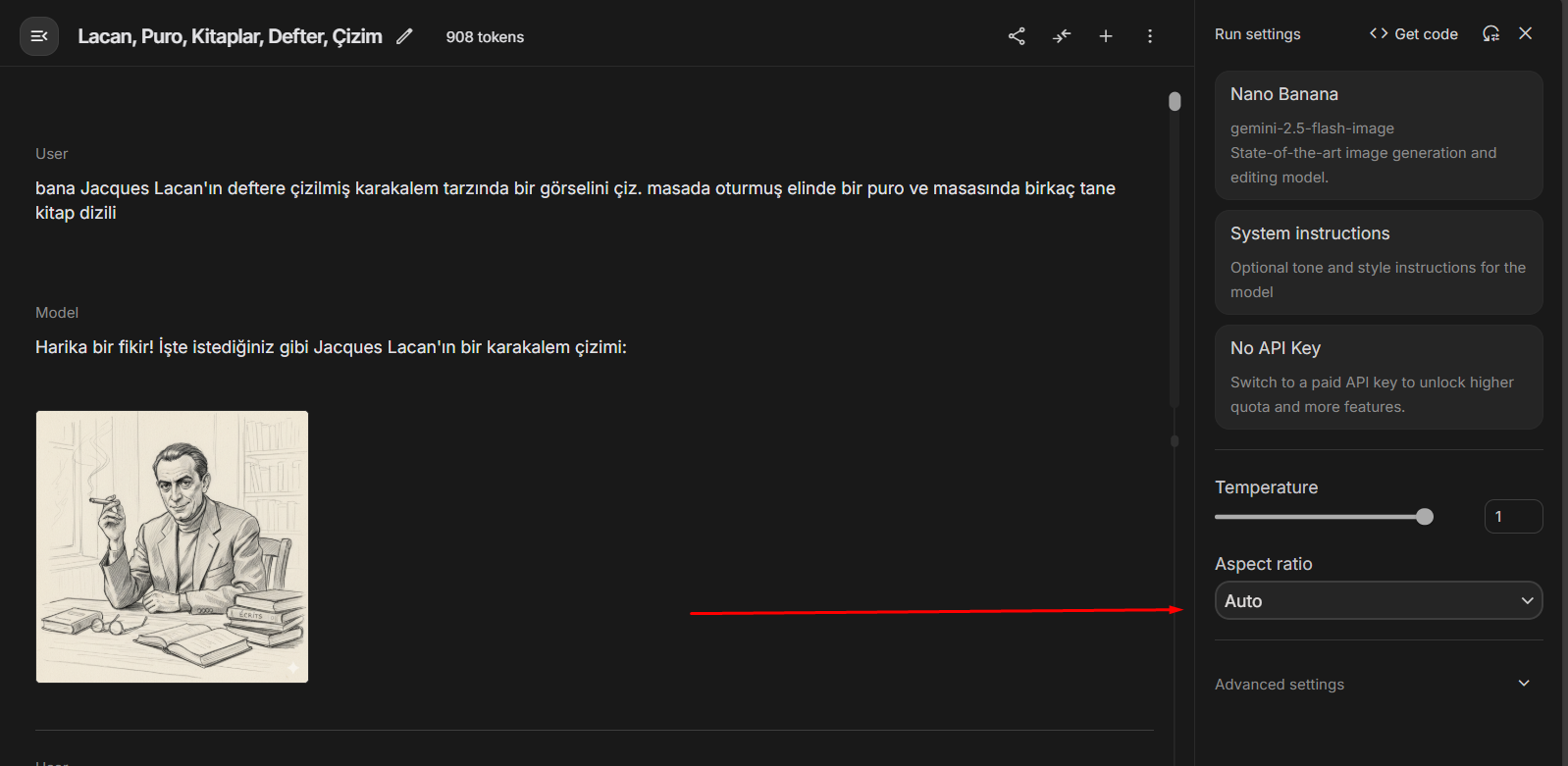
Task: Click the gemini-2.5-flash-image model name
Action: [1312, 128]
